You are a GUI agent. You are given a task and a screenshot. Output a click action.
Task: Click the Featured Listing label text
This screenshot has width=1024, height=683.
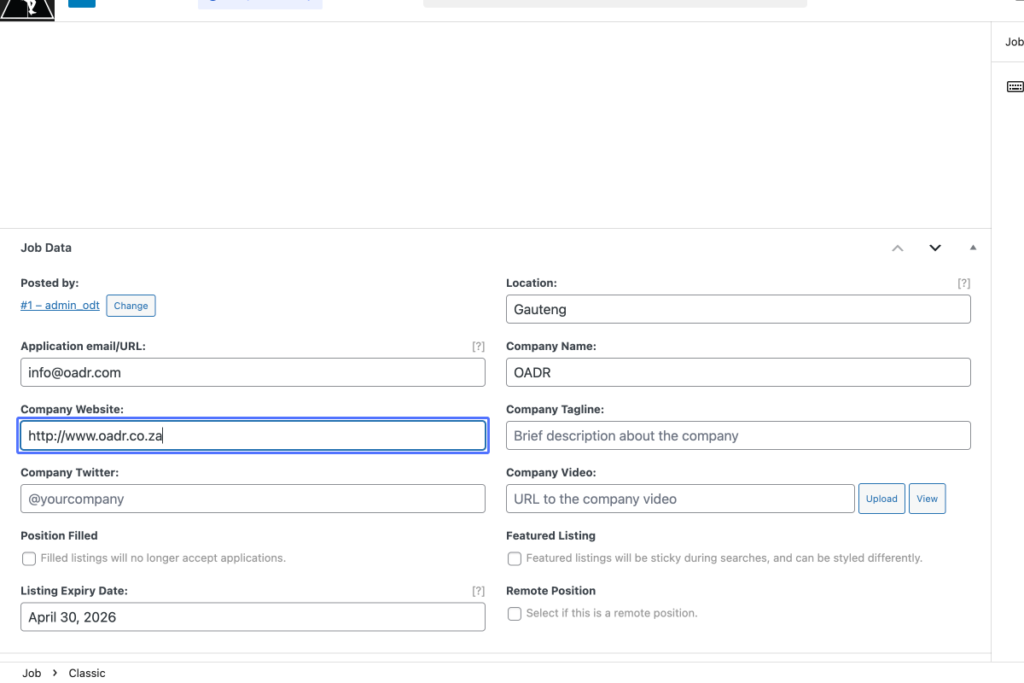point(551,535)
